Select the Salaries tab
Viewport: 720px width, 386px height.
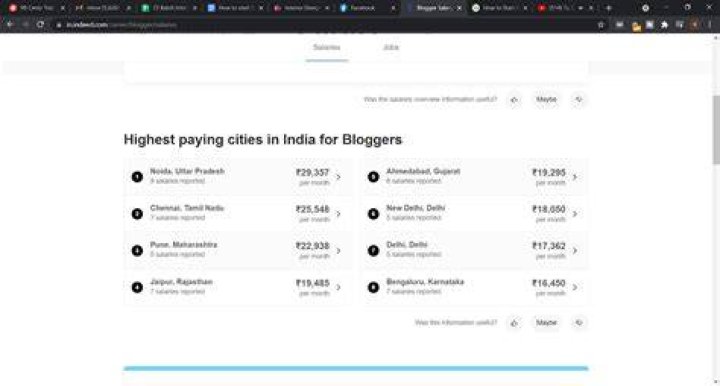326,47
